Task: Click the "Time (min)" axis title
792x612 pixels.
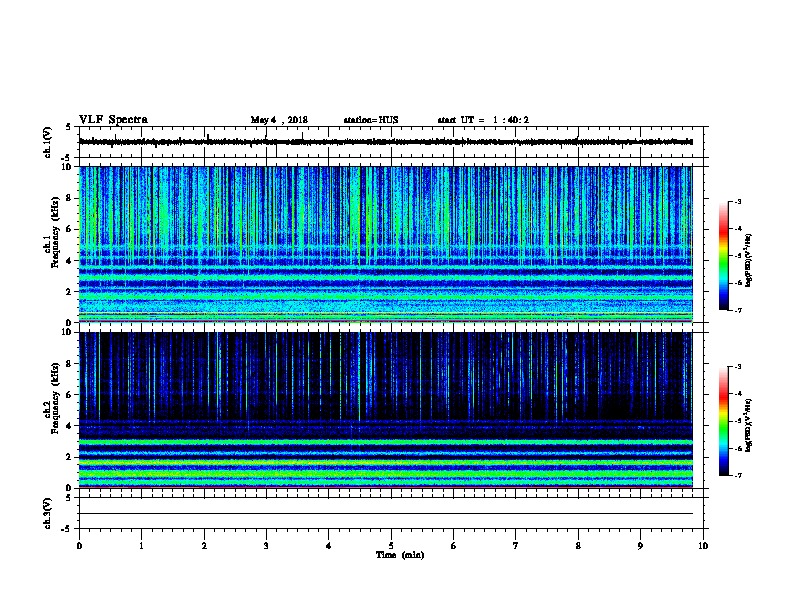Action: click(400, 555)
